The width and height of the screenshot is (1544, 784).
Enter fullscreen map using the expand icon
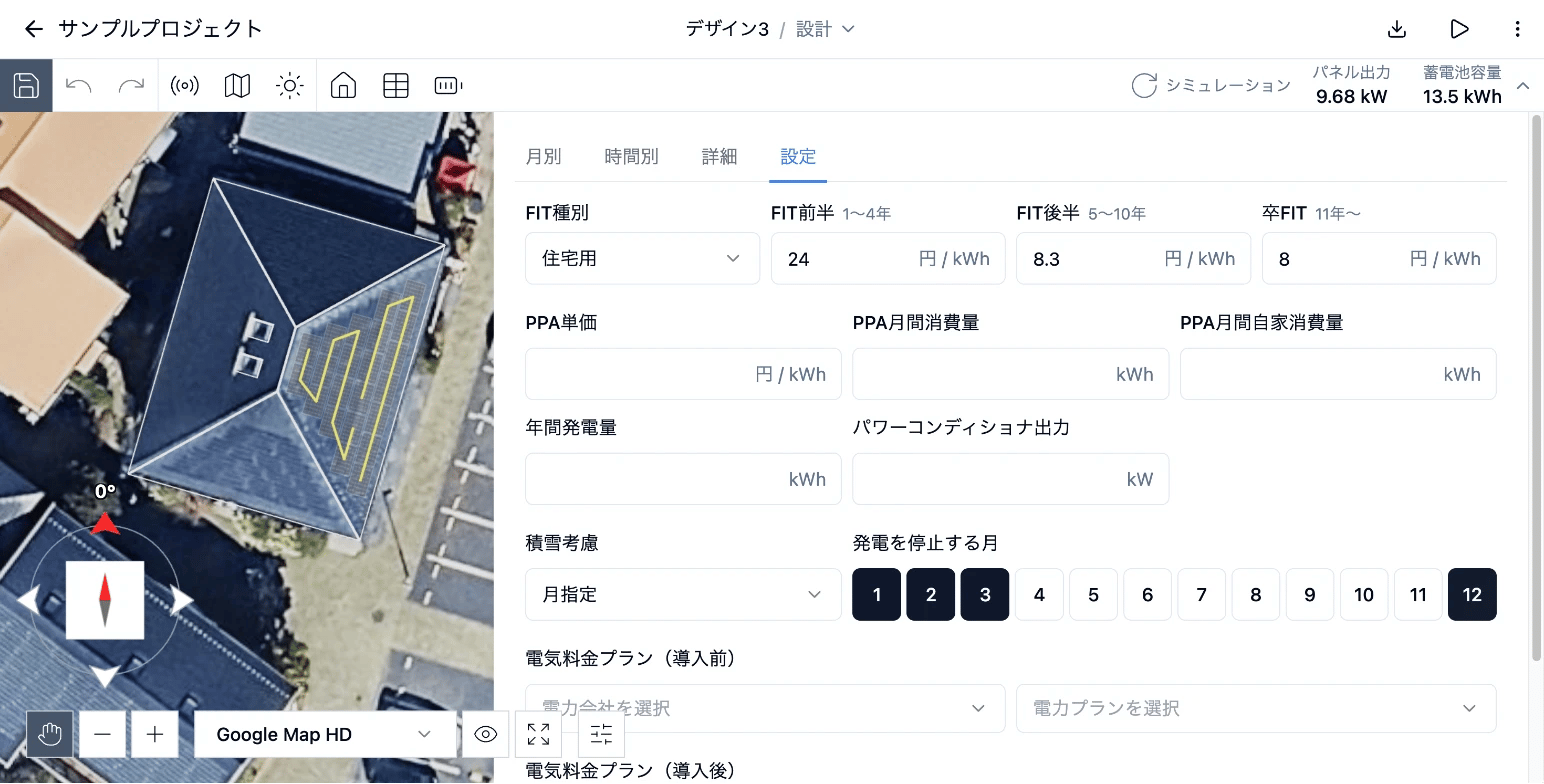[538, 734]
